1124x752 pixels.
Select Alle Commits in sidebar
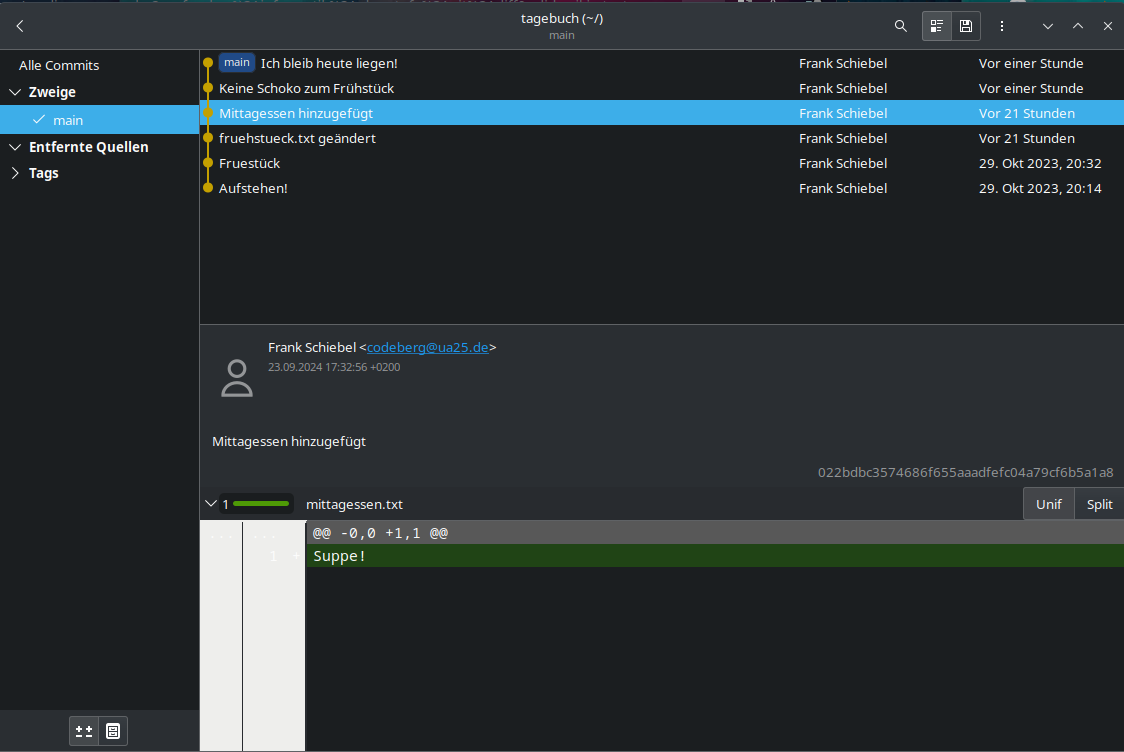59,65
